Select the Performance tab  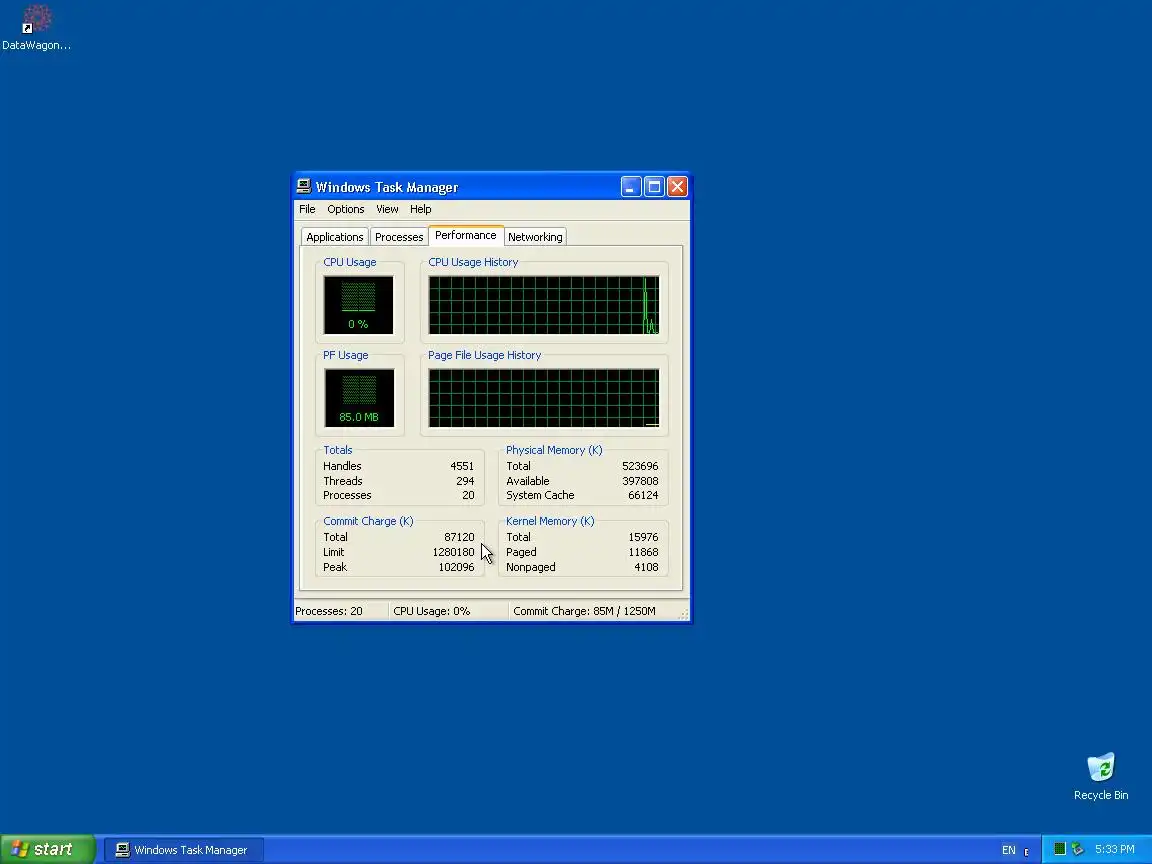click(x=466, y=235)
